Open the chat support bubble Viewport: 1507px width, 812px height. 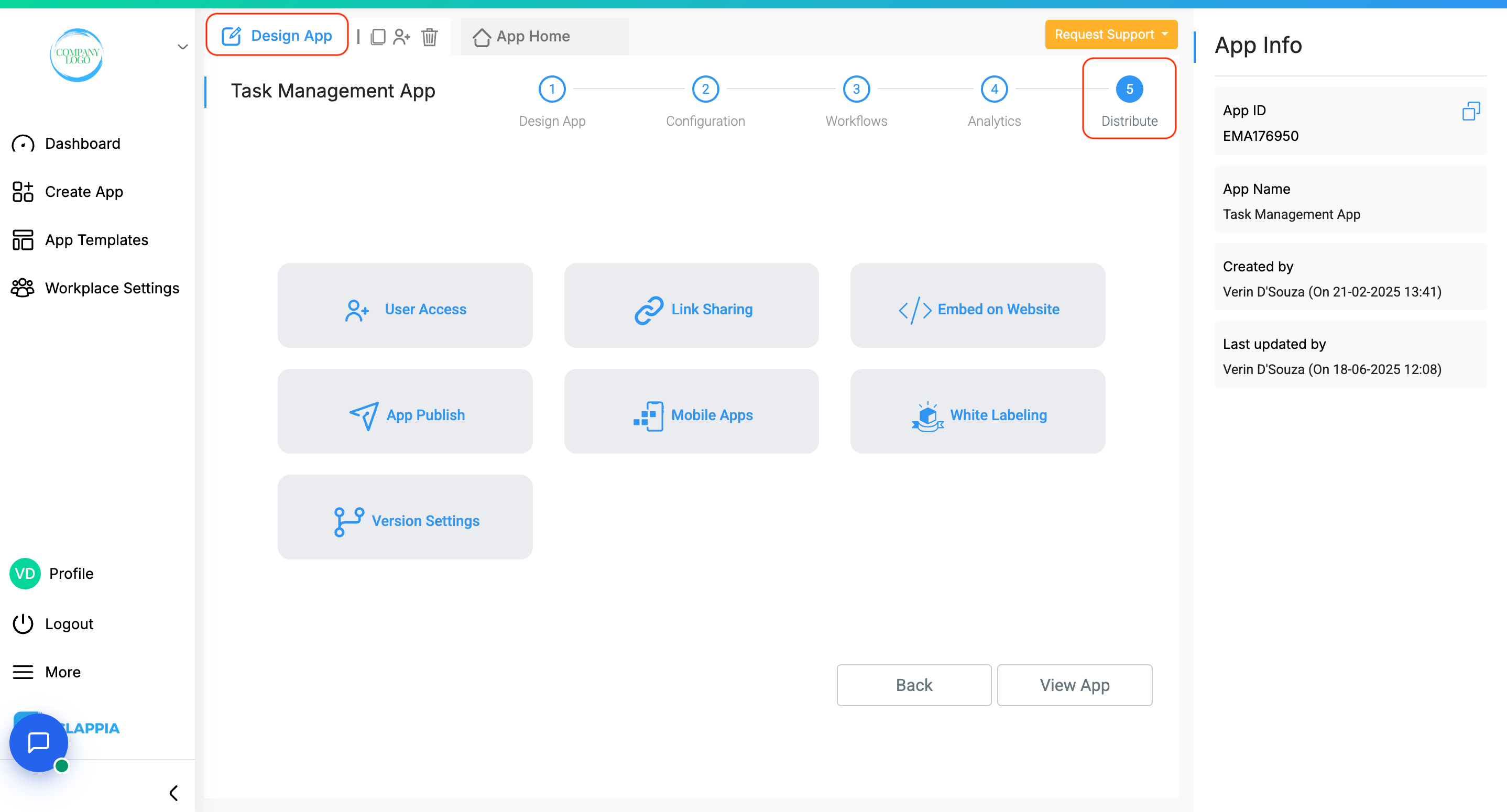tap(38, 742)
